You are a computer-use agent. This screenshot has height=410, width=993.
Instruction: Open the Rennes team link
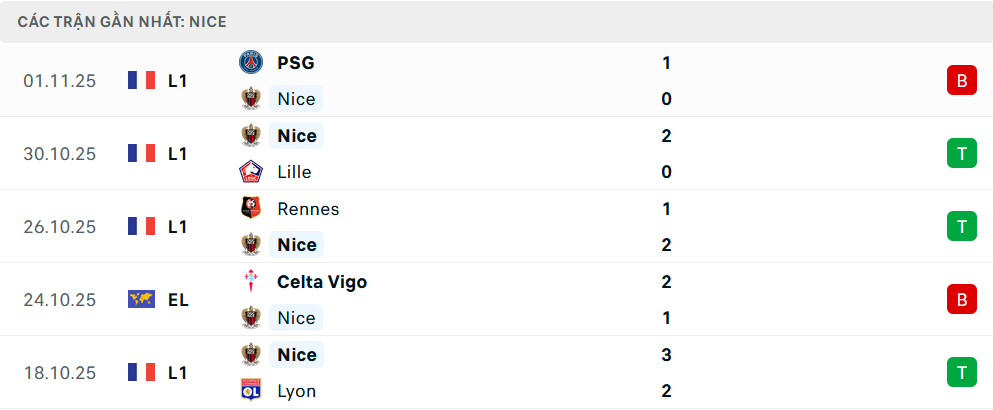tap(308, 209)
